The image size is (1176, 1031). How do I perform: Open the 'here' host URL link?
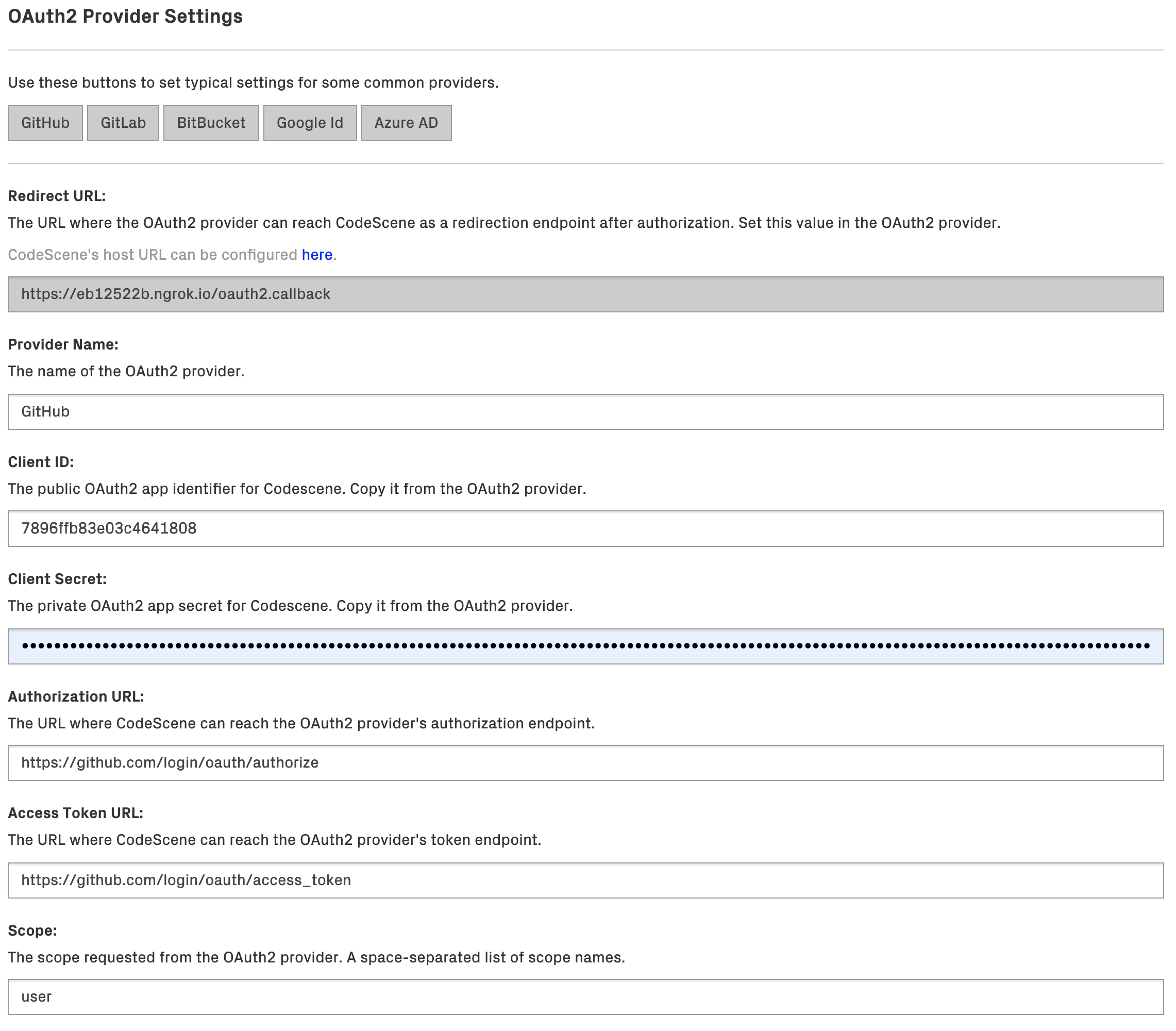[x=317, y=255]
